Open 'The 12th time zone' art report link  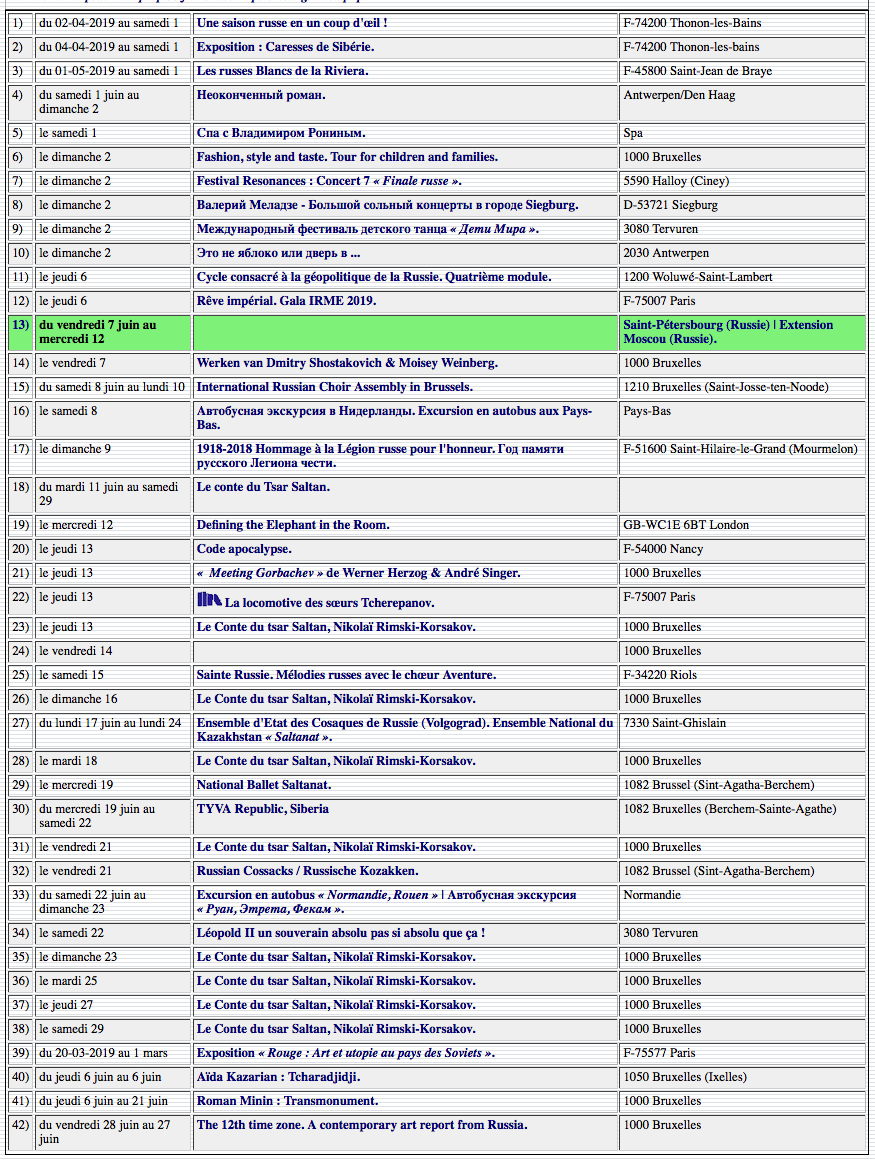(362, 1124)
